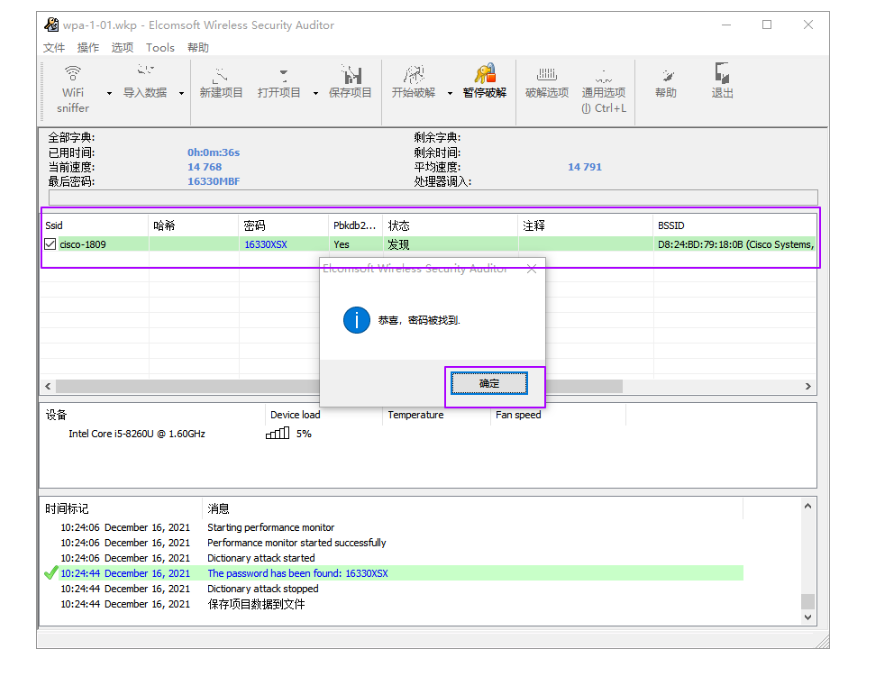Select the 'Dictionary attack started' log row
The width and height of the screenshot is (875, 690).
pos(401,558)
